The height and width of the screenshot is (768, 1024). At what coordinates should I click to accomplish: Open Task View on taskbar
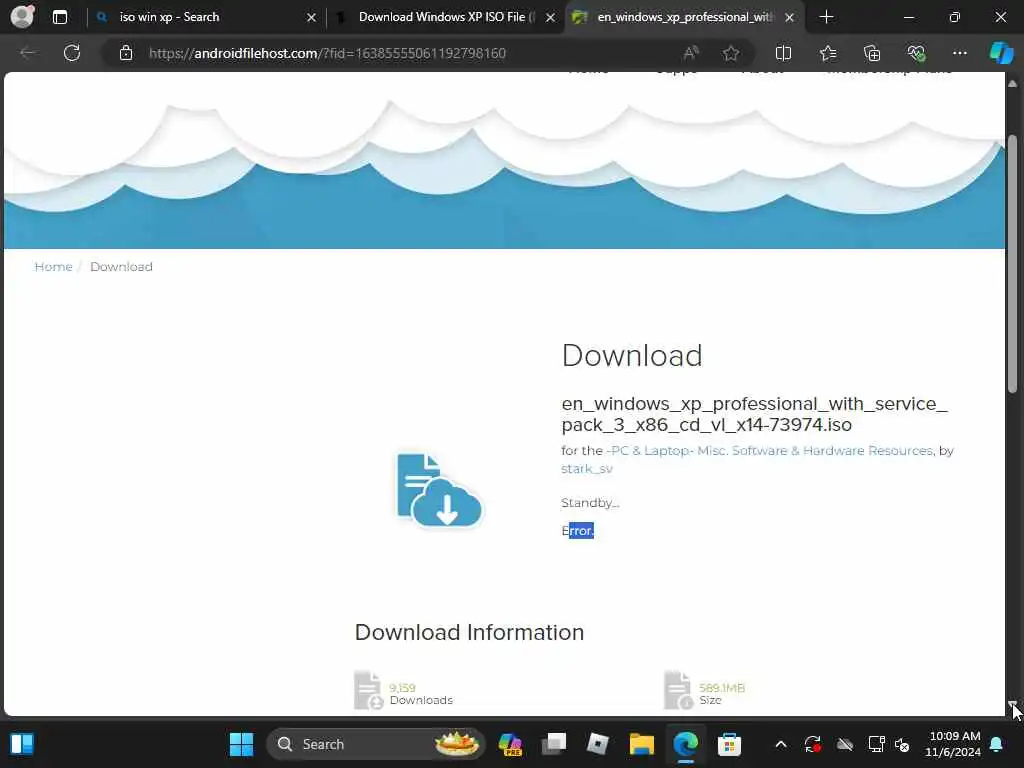pyautogui.click(x=554, y=744)
